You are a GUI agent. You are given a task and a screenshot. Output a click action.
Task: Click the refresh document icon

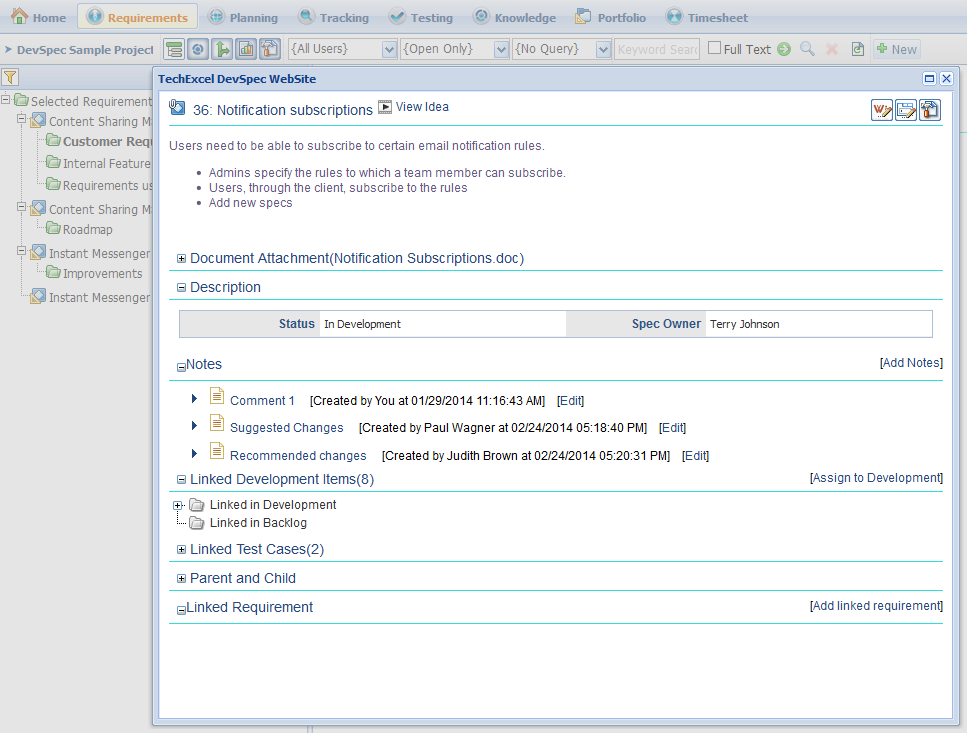pos(858,49)
